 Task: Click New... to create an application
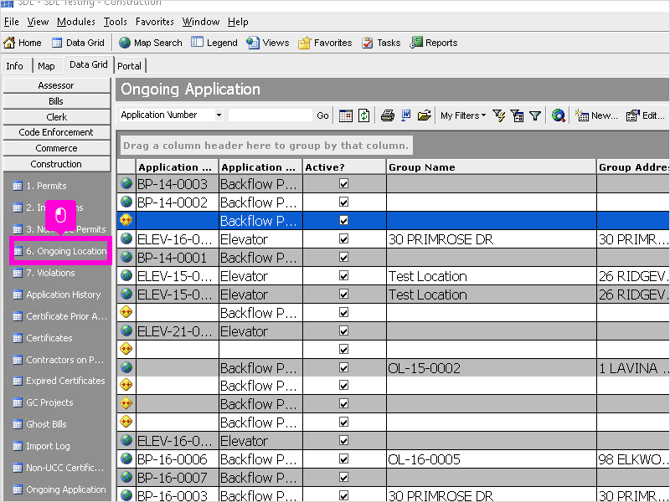[x=596, y=115]
